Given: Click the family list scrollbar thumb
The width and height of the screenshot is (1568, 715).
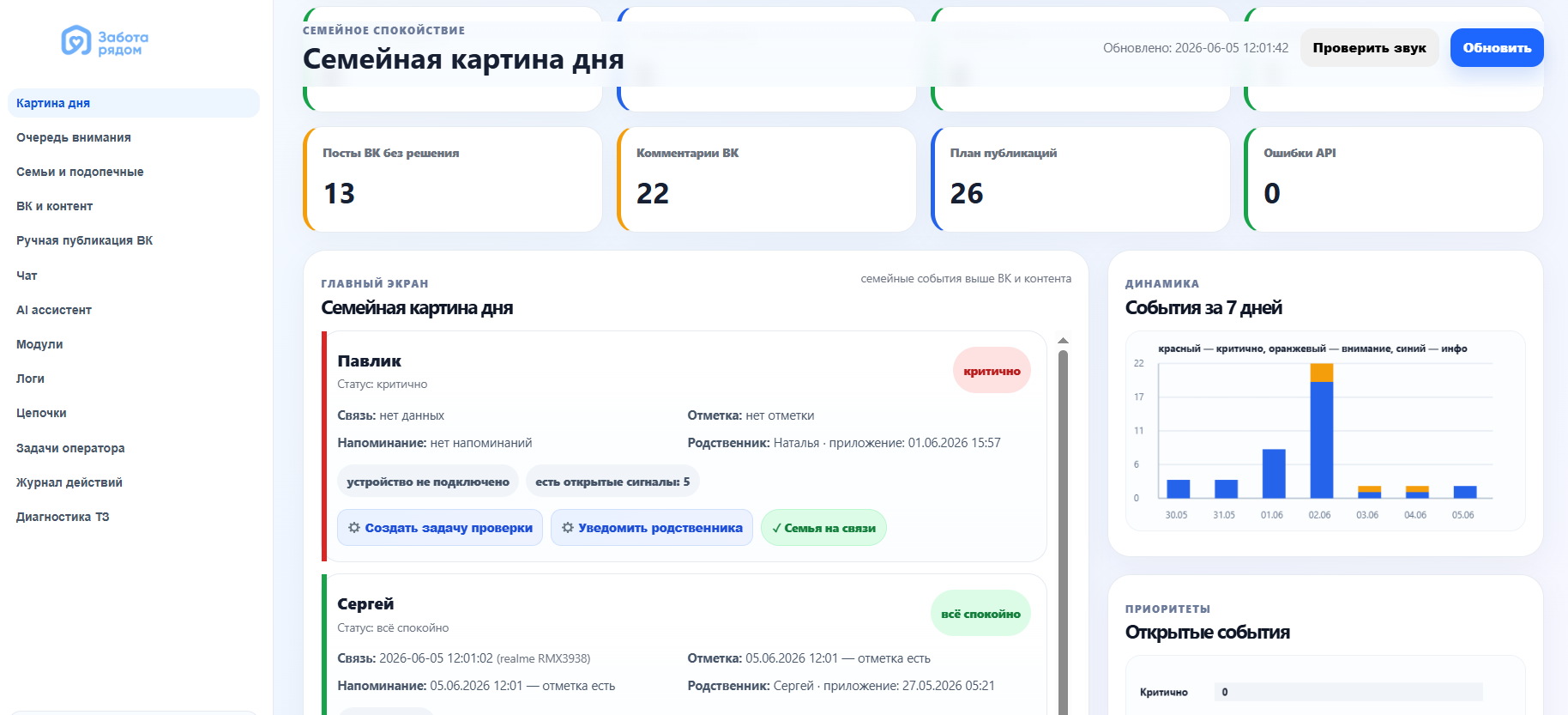Looking at the screenshot, I should pyautogui.click(x=1063, y=532).
